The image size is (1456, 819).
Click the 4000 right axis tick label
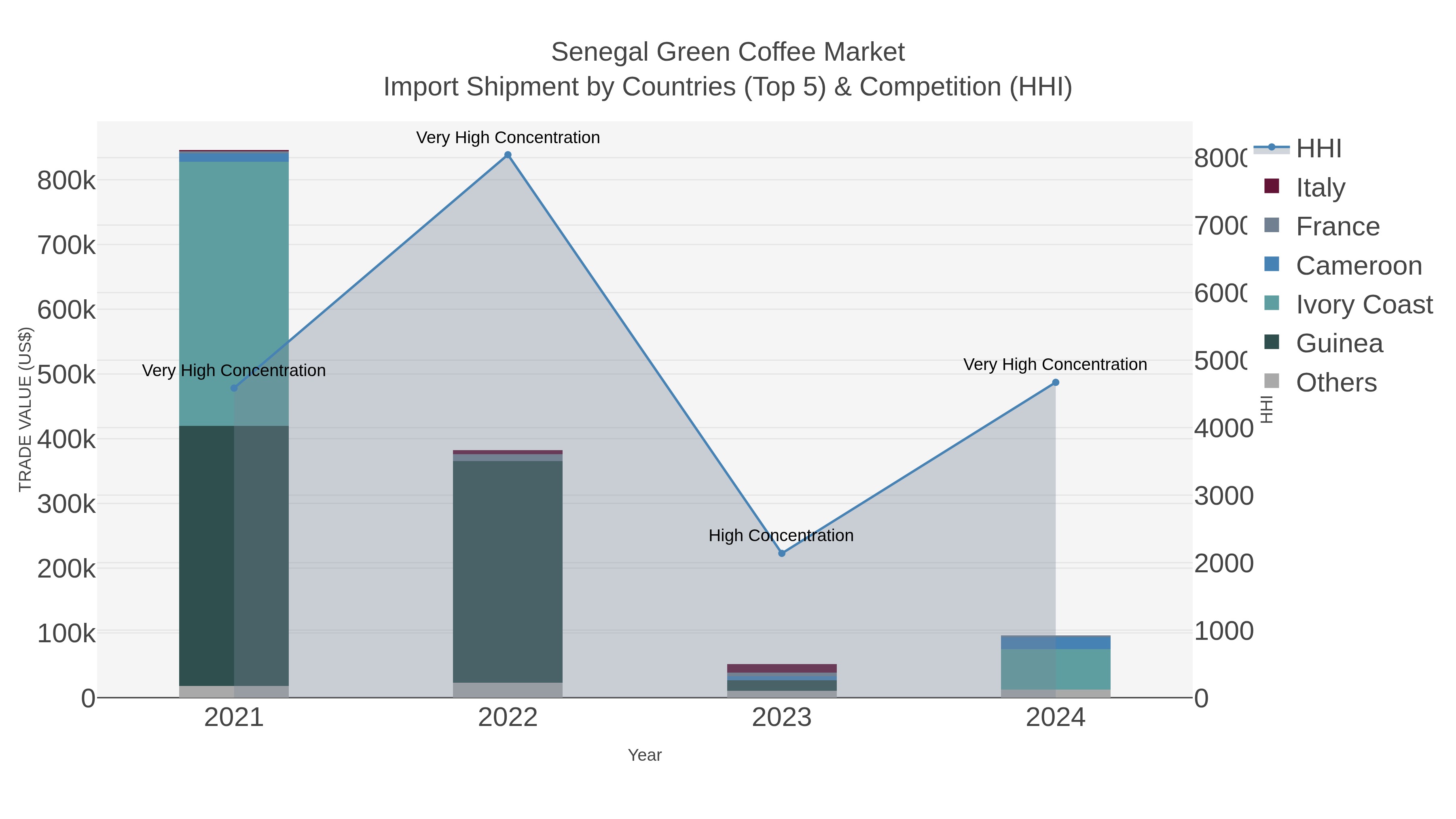point(1223,428)
